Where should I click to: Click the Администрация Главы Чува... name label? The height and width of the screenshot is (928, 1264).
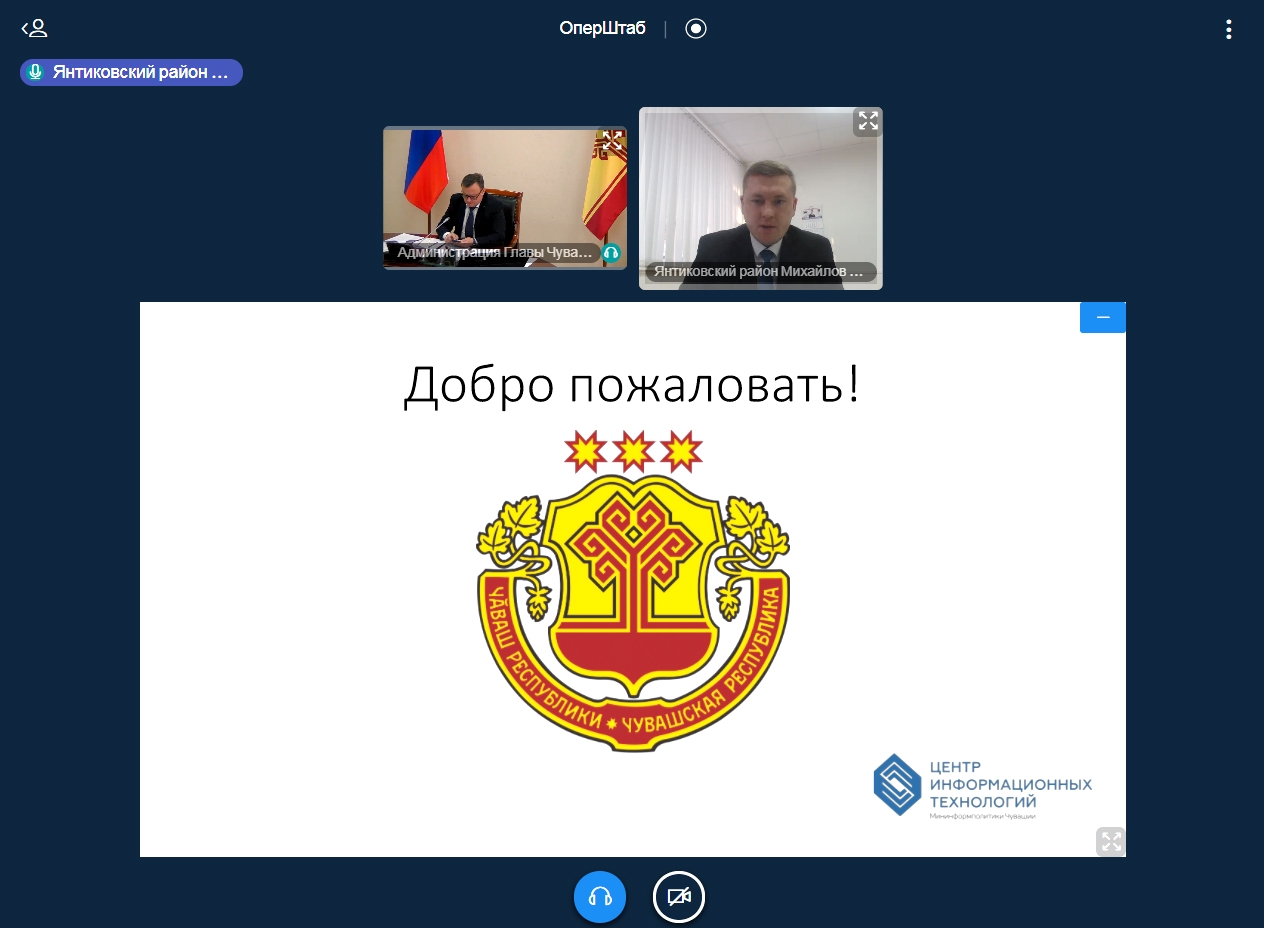tap(495, 253)
